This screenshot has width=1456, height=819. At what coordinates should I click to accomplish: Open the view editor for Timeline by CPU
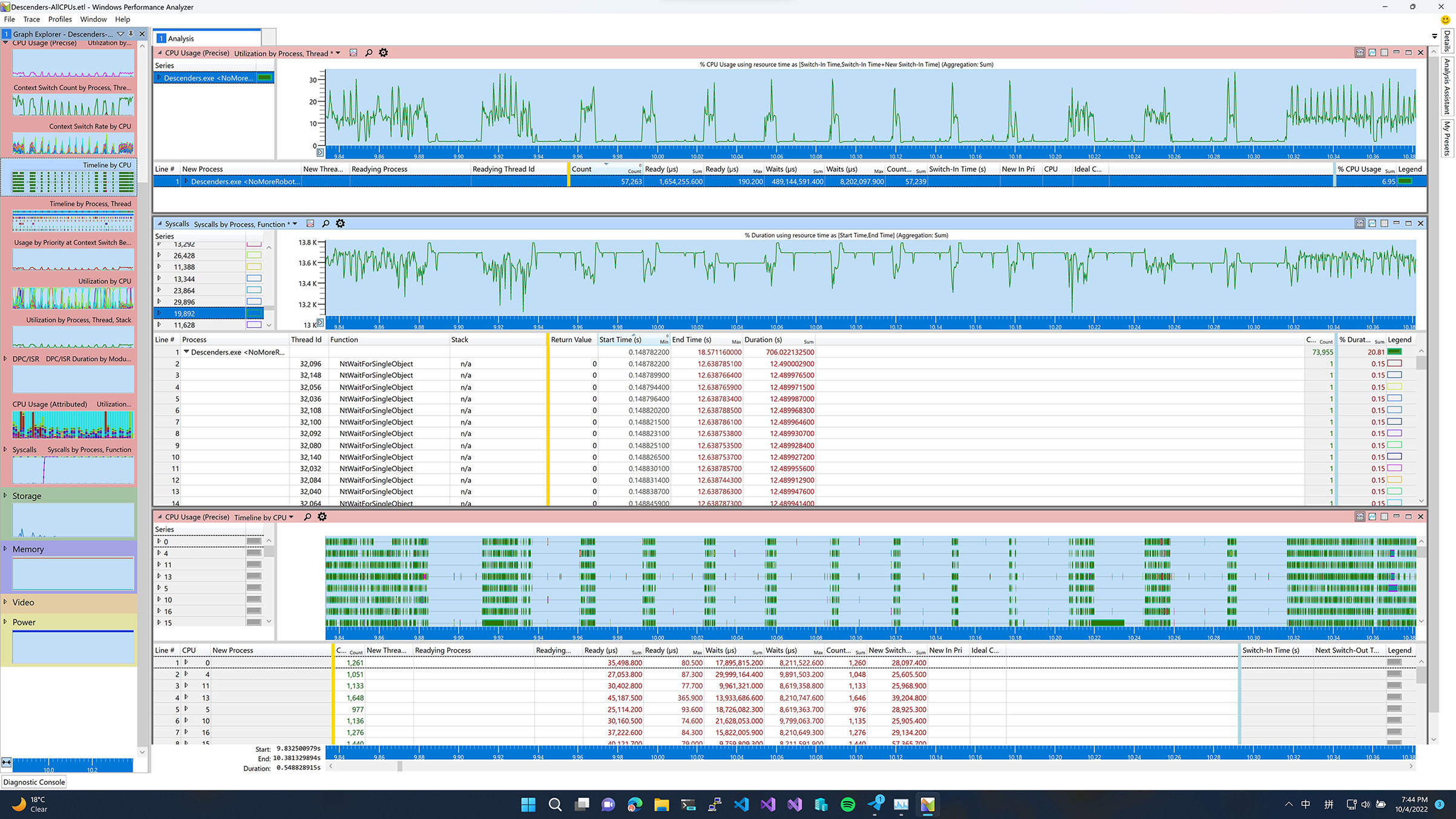tap(1359, 517)
